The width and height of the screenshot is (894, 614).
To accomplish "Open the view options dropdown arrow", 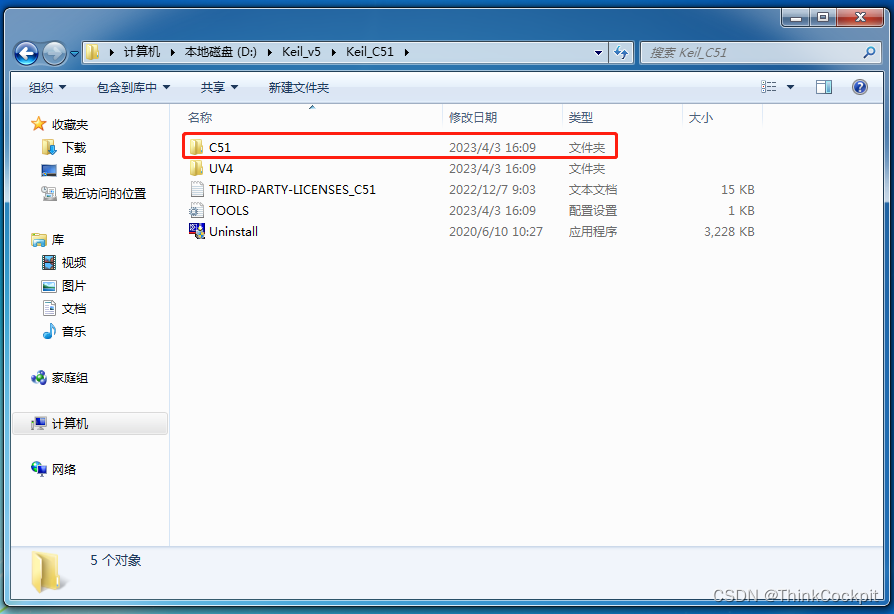I will (x=790, y=87).
